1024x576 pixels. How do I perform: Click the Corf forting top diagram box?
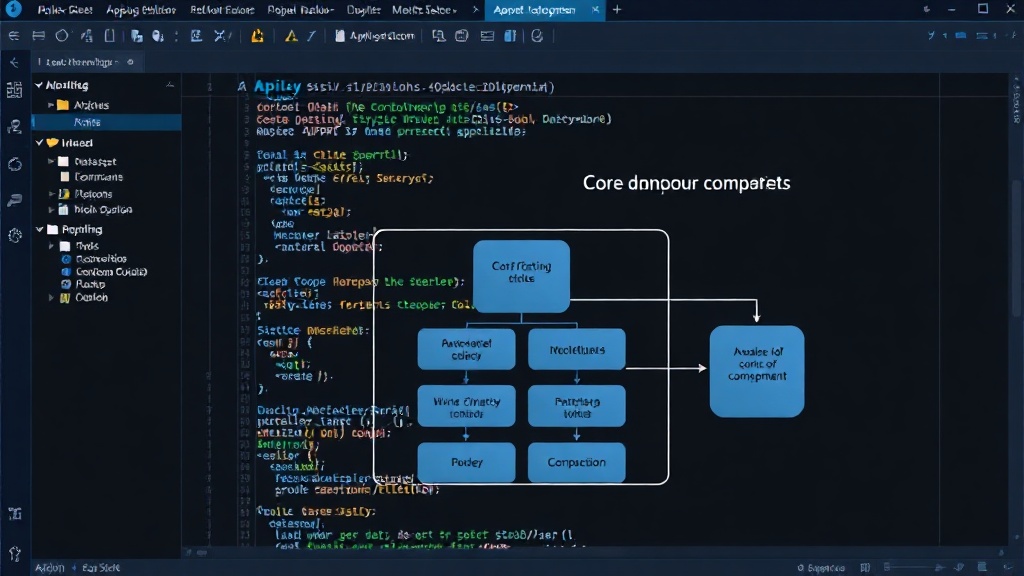[x=521, y=276]
